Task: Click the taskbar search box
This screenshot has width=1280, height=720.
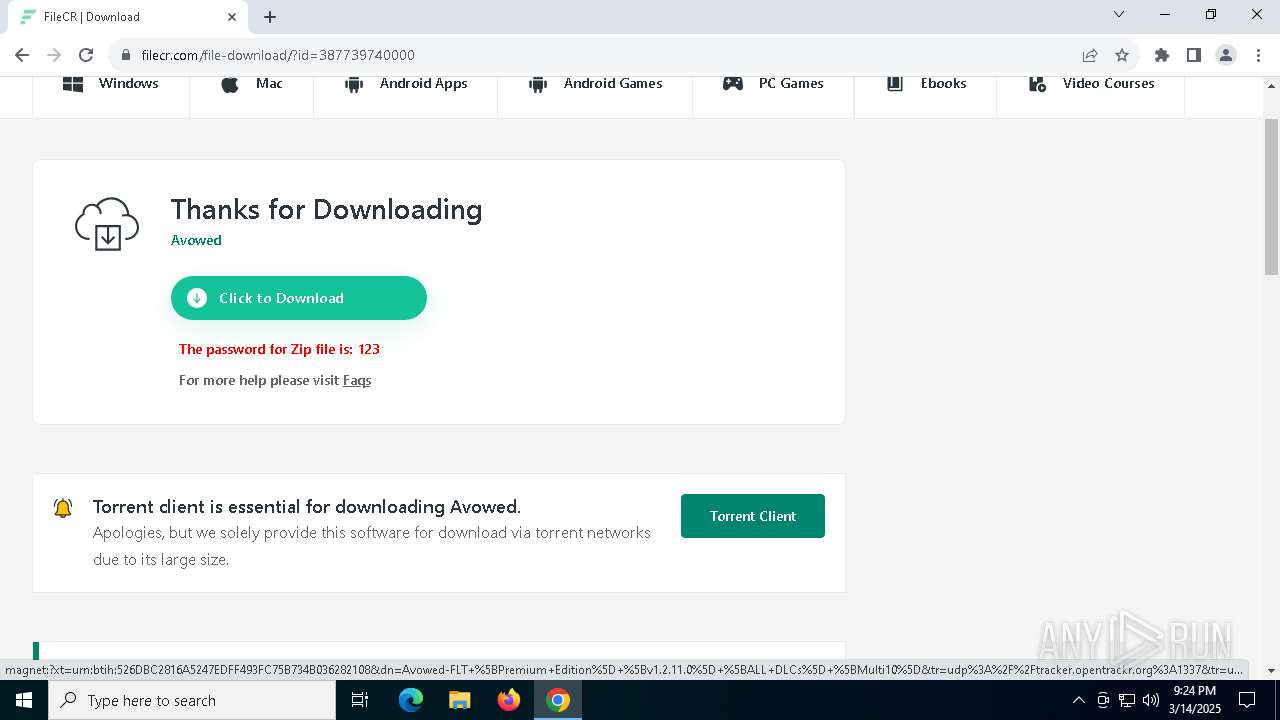Action: point(192,700)
